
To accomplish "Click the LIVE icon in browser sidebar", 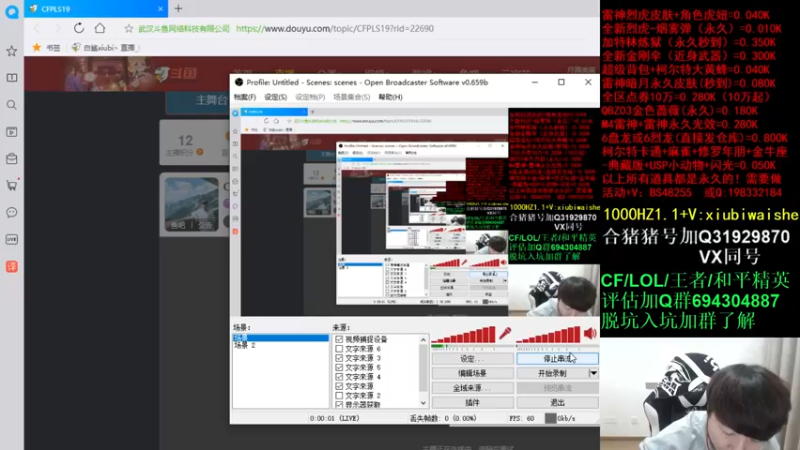I will (11, 239).
